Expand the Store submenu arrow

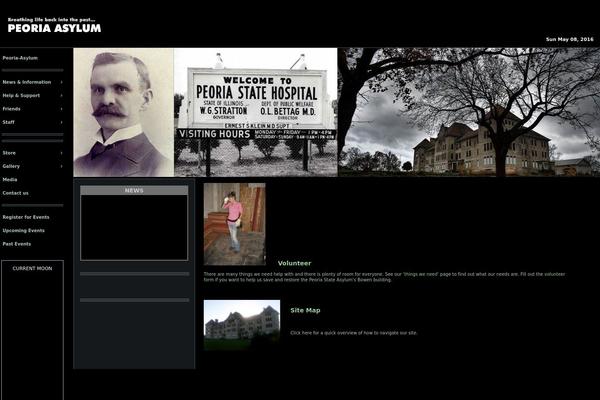tap(61, 153)
